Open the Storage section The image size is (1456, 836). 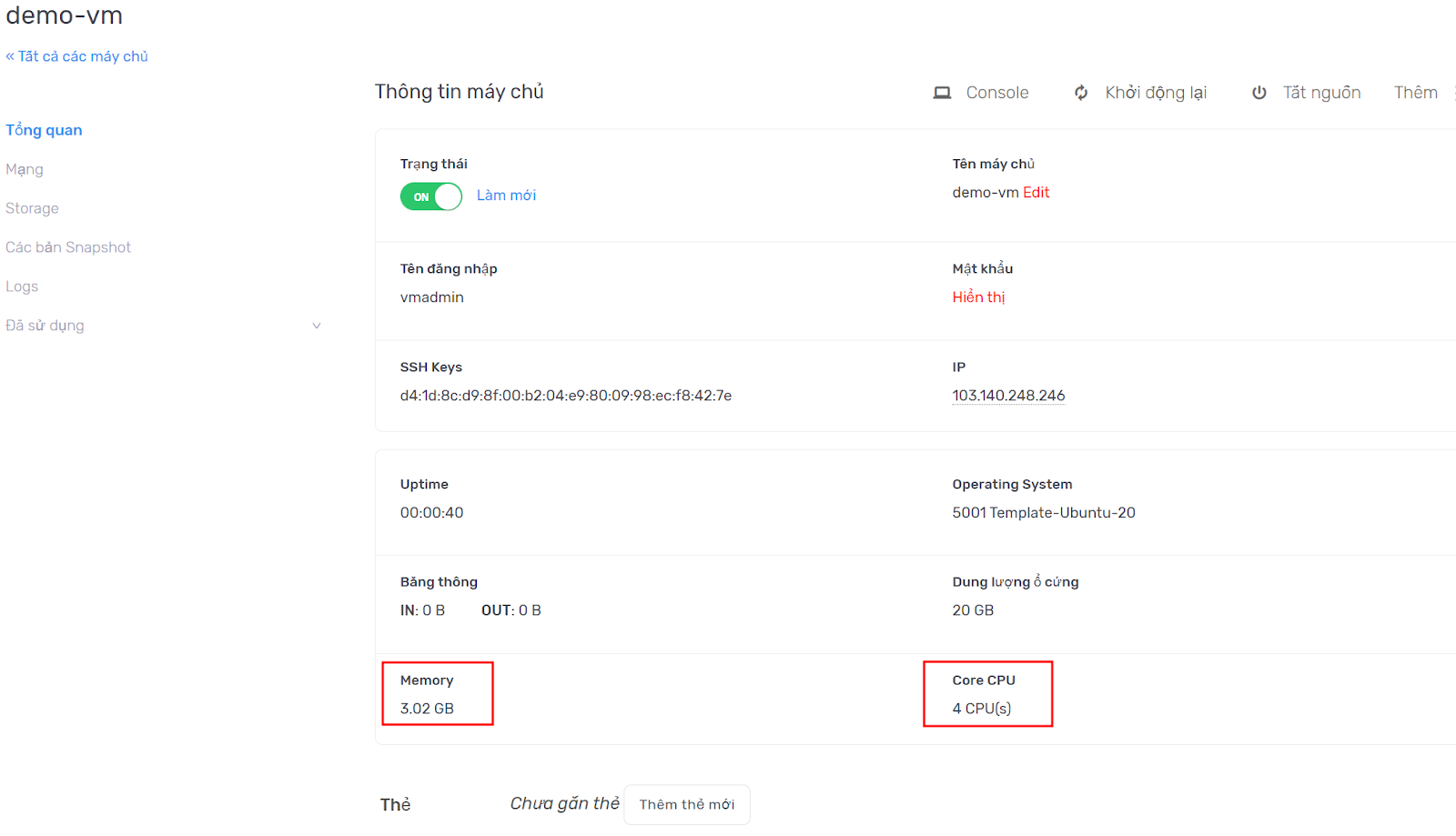coord(32,208)
